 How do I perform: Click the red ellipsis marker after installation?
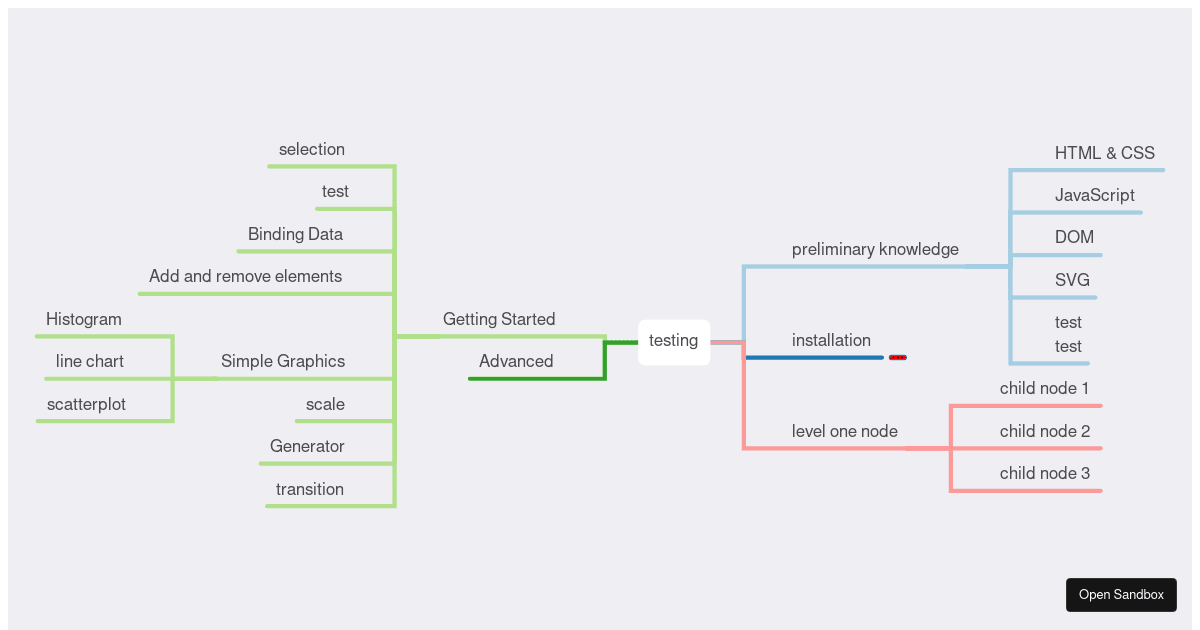pos(898,357)
